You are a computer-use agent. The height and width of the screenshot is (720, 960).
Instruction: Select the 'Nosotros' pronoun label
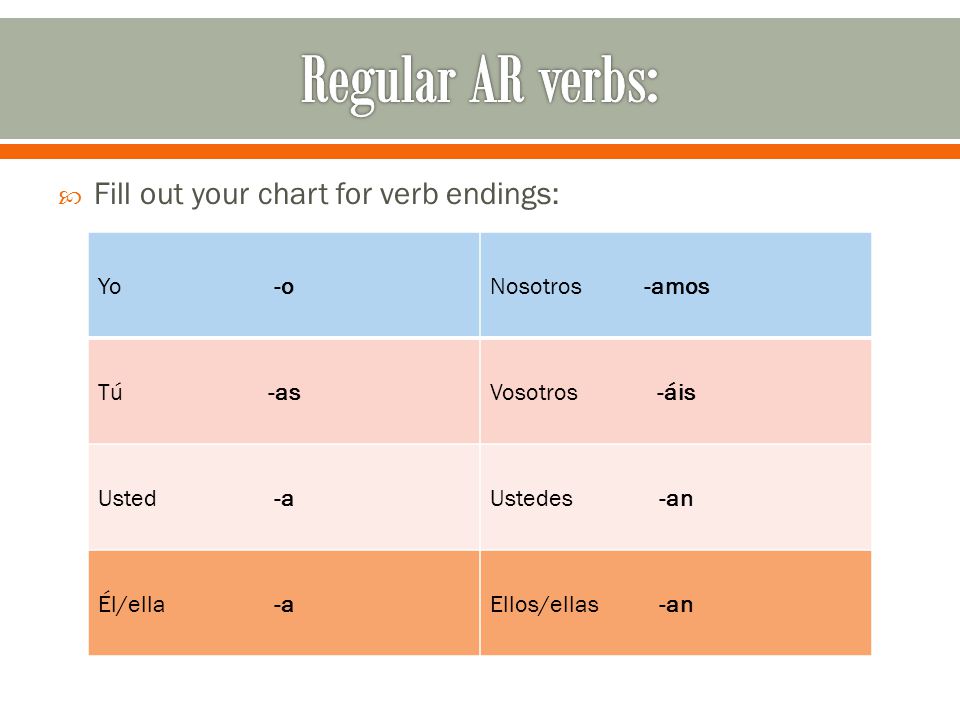point(536,286)
